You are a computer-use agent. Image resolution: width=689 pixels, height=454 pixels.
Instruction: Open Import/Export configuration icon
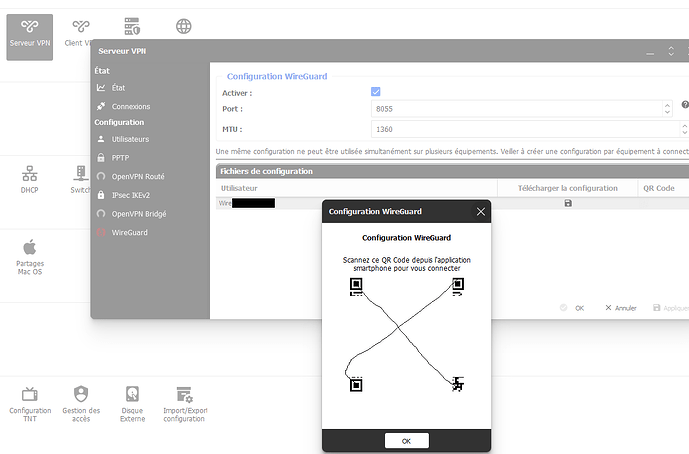click(185, 404)
